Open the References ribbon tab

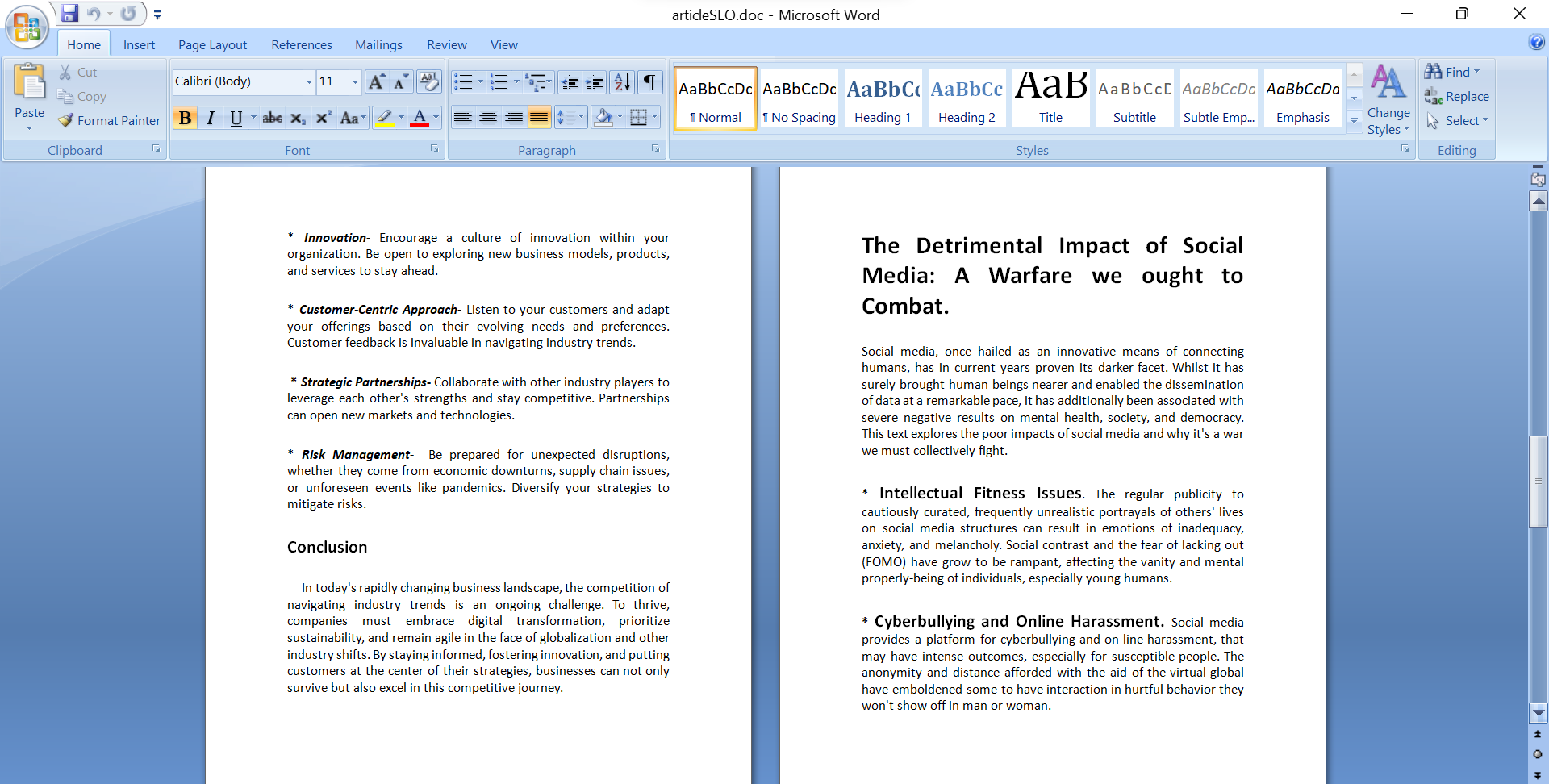coord(301,45)
